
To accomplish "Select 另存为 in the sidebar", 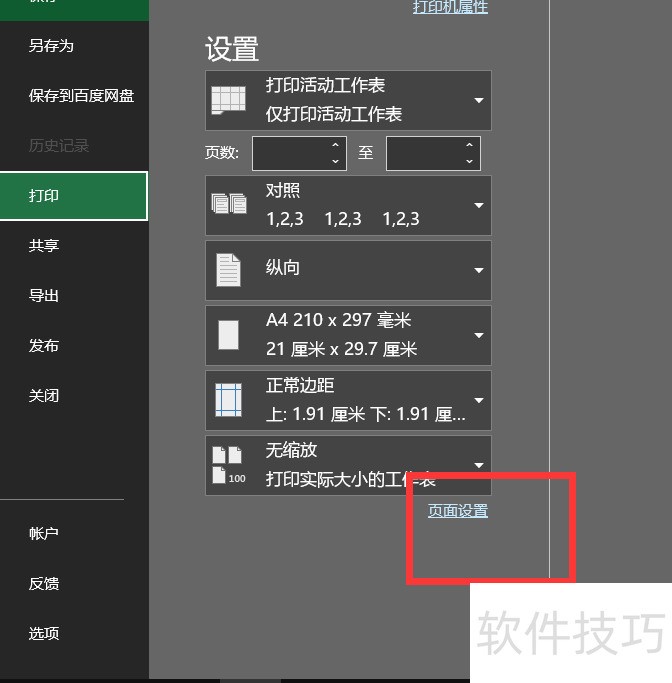I will (74, 46).
